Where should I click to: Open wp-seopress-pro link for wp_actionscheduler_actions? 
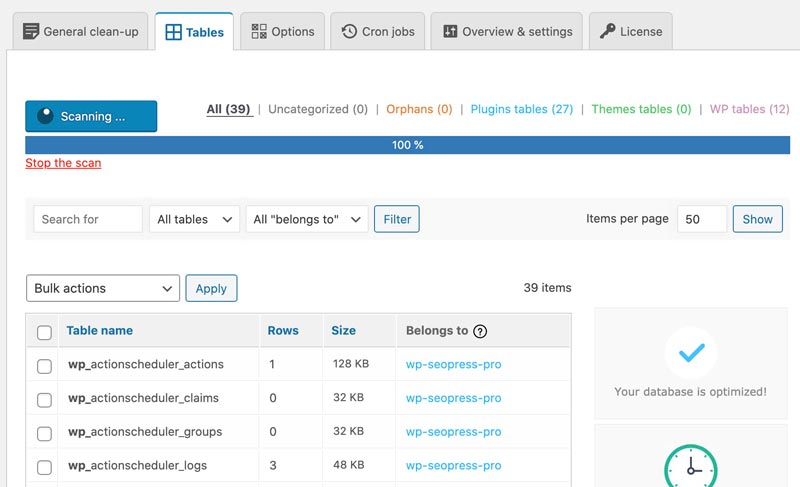tap(454, 364)
